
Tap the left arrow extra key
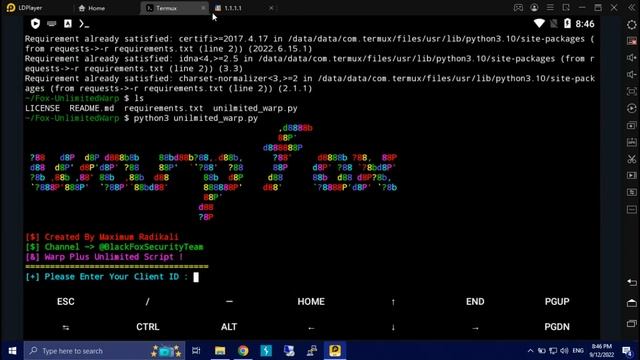pyautogui.click(x=311, y=328)
